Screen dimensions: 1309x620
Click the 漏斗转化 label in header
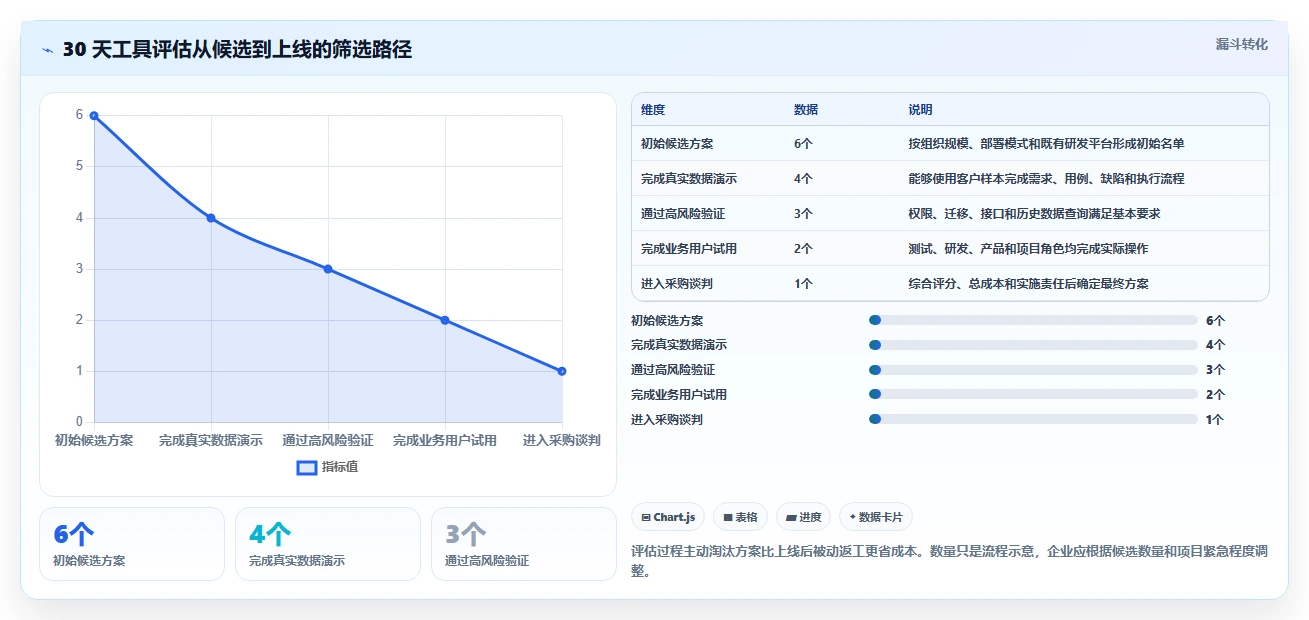[x=1241, y=44]
